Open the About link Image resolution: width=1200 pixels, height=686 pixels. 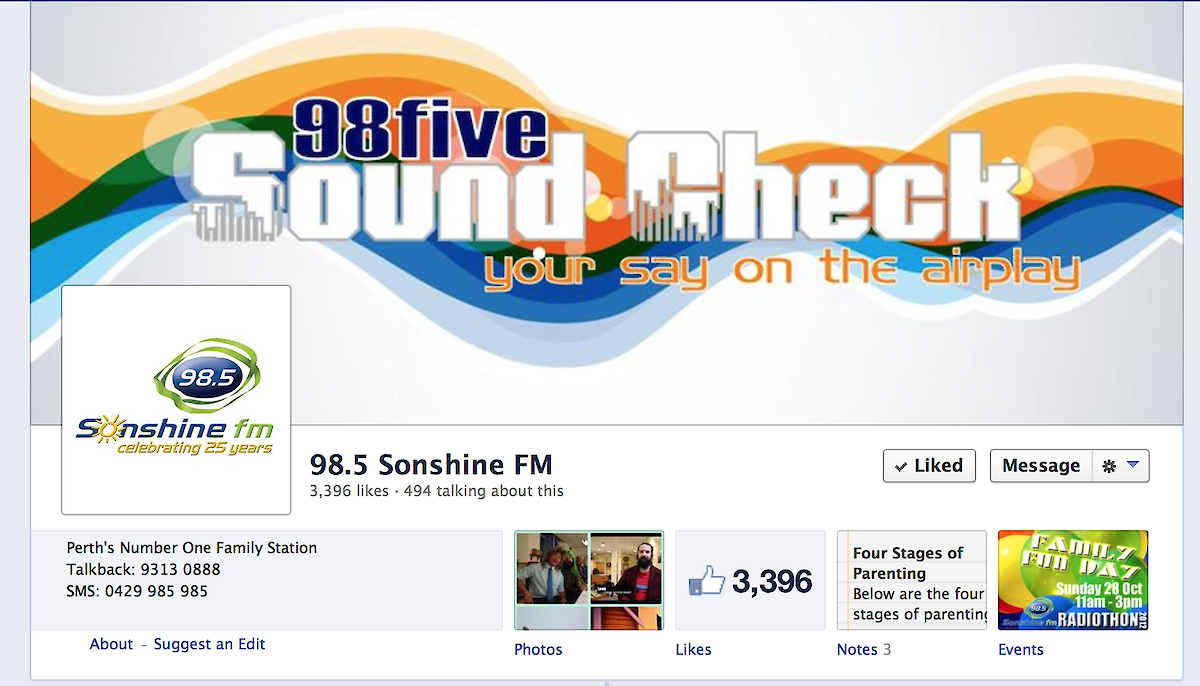[111, 644]
